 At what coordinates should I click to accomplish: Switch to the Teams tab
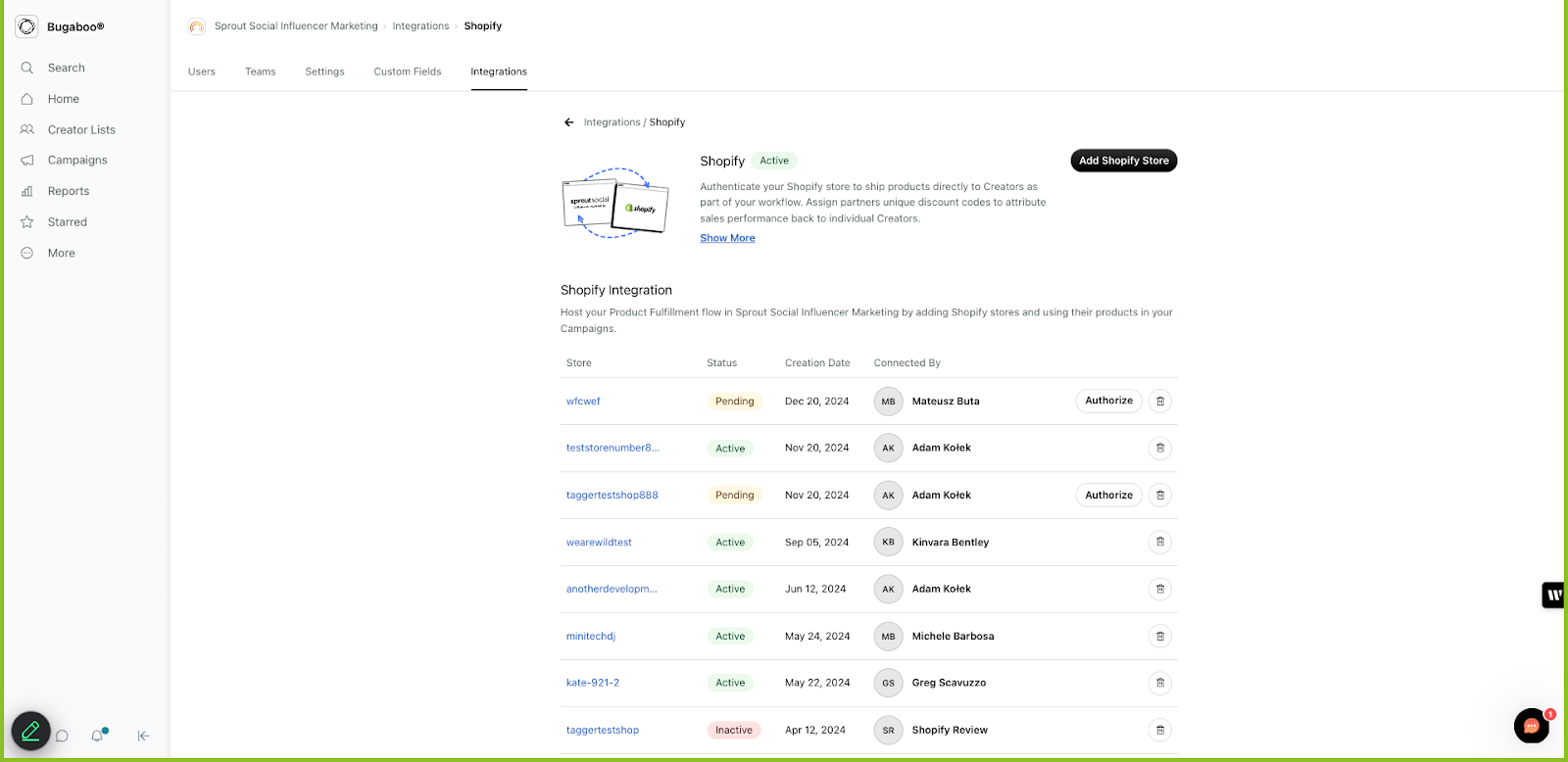[261, 71]
